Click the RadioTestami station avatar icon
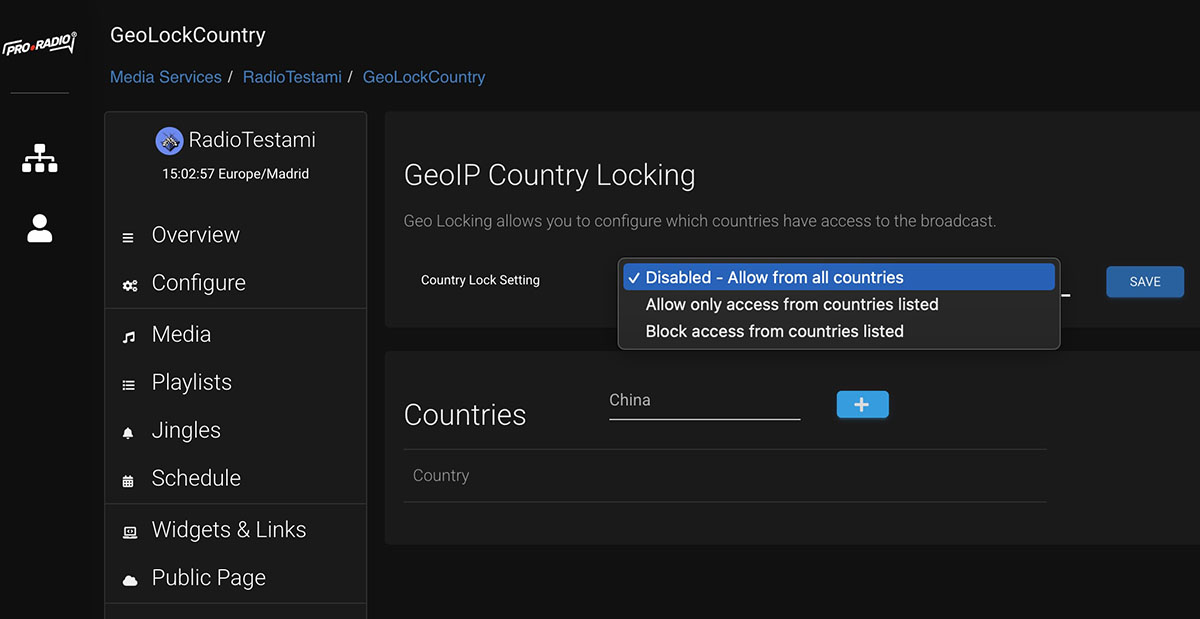This screenshot has width=1200, height=619. click(169, 140)
